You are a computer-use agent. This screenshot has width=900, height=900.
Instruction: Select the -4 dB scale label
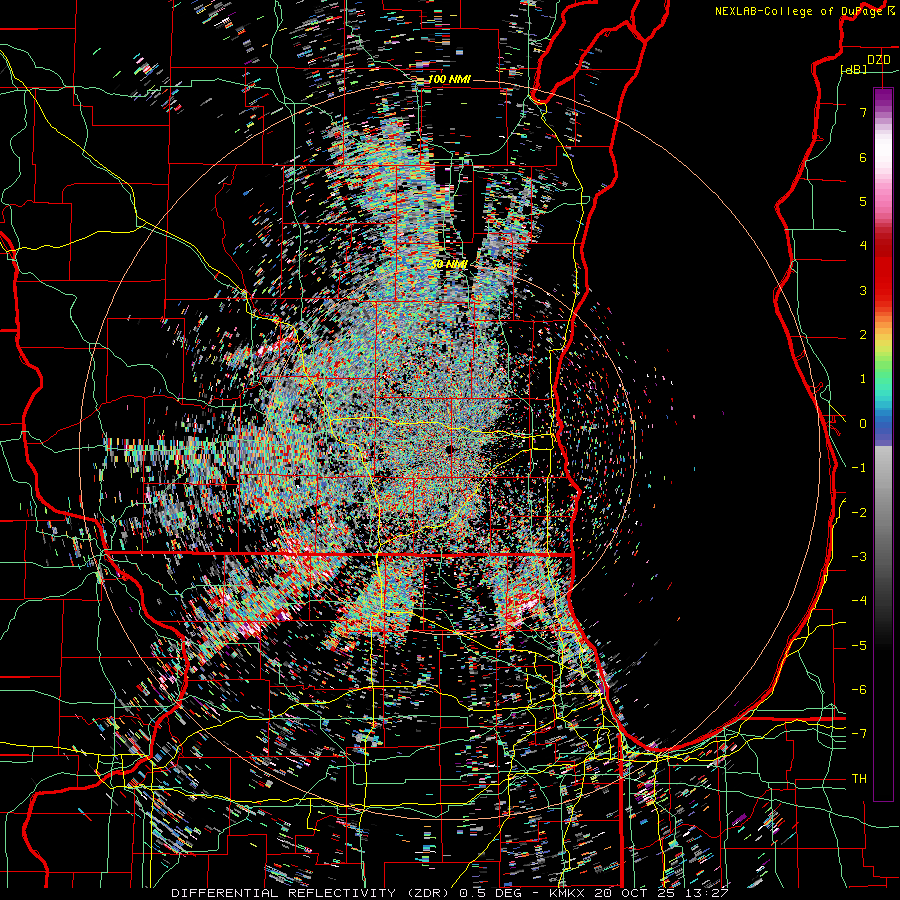tap(859, 601)
